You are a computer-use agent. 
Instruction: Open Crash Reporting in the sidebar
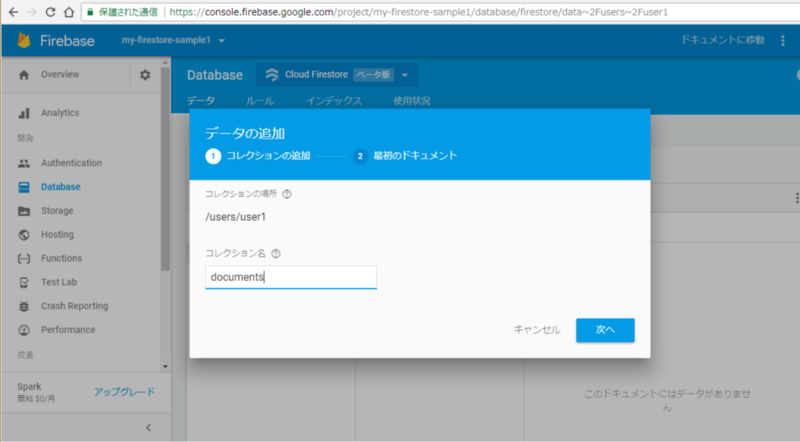(74, 306)
